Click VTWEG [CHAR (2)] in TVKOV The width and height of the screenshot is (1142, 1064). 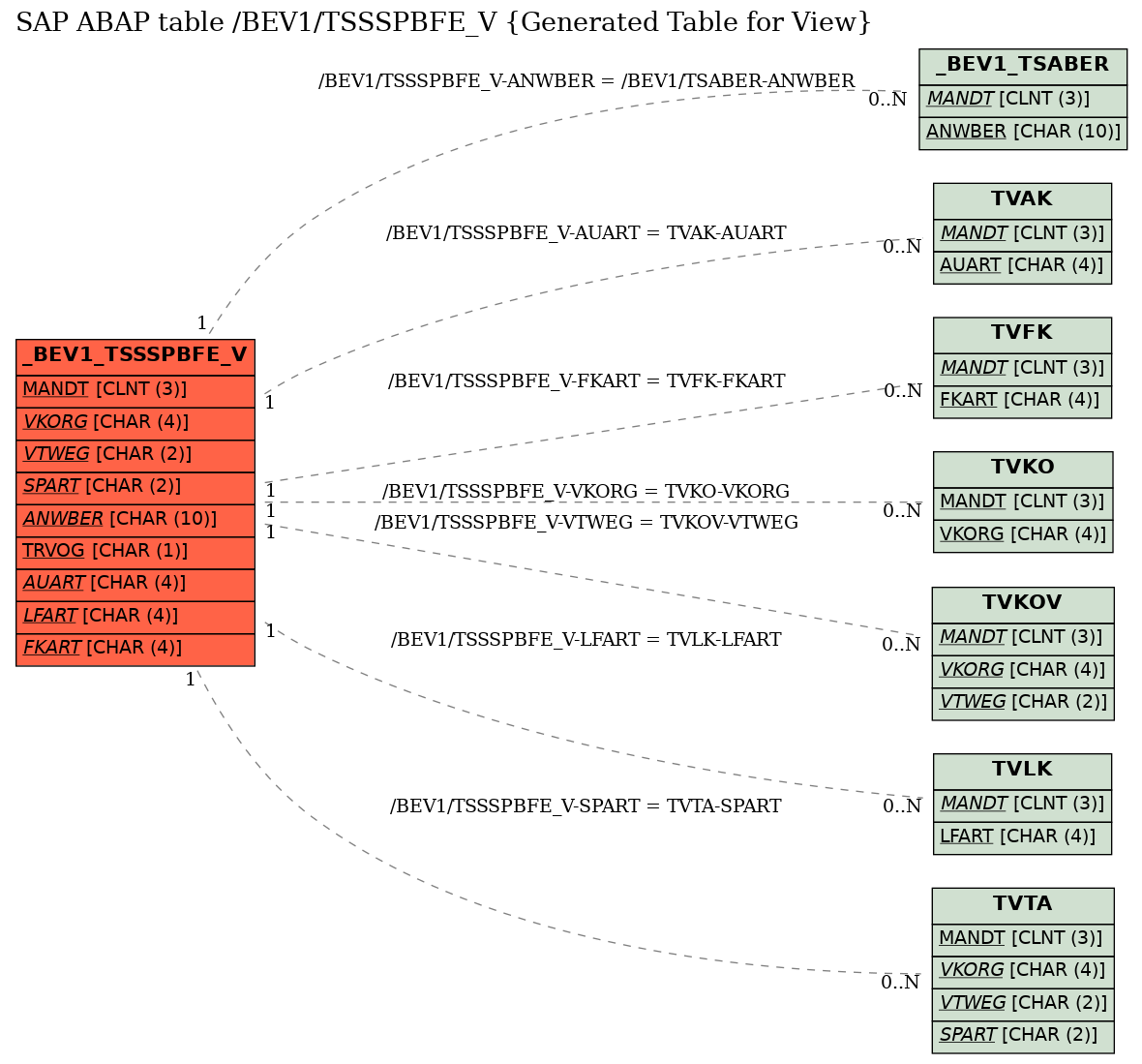pos(1023,703)
